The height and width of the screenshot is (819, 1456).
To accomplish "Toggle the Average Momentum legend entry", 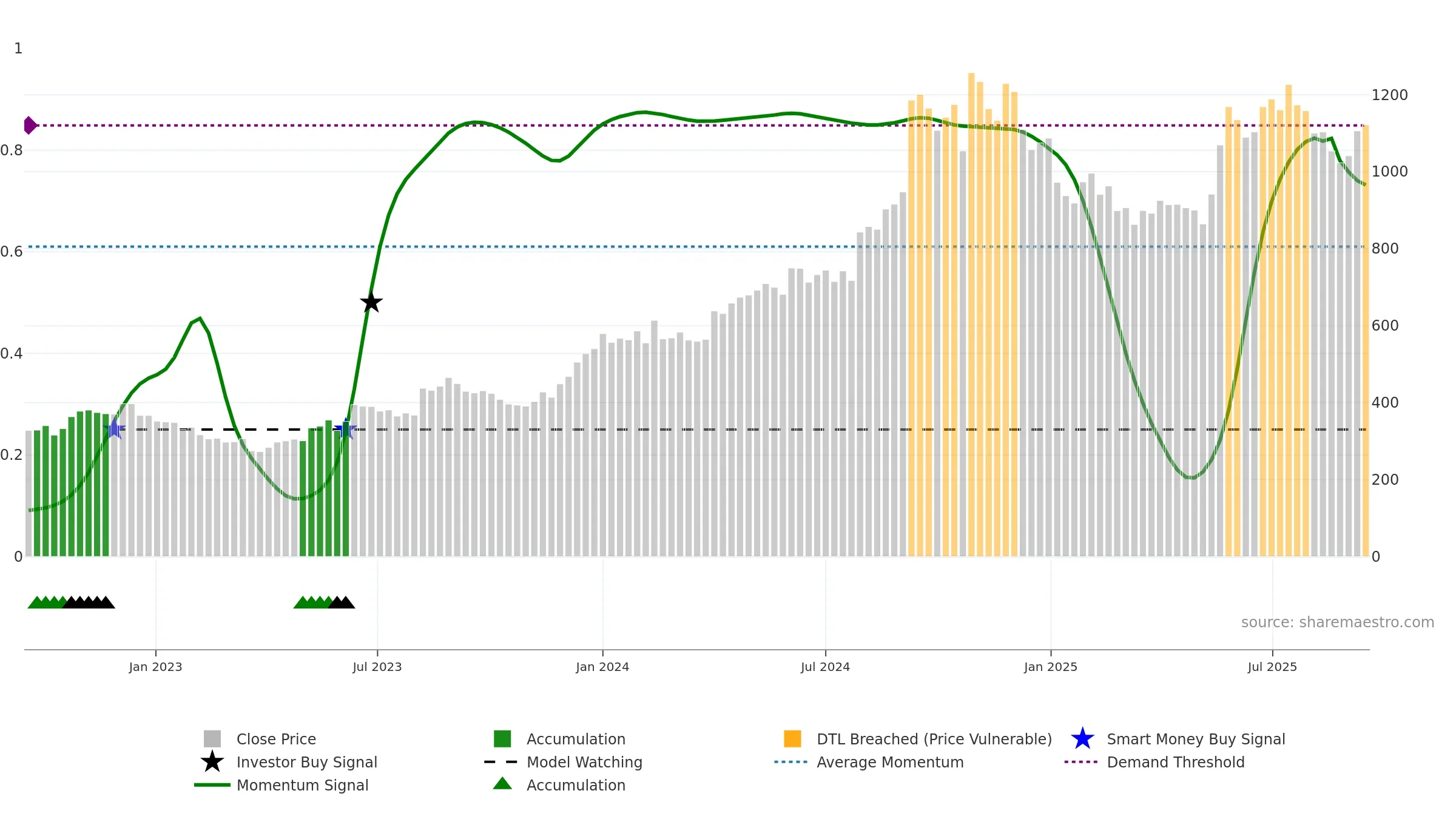I will 869,762.
